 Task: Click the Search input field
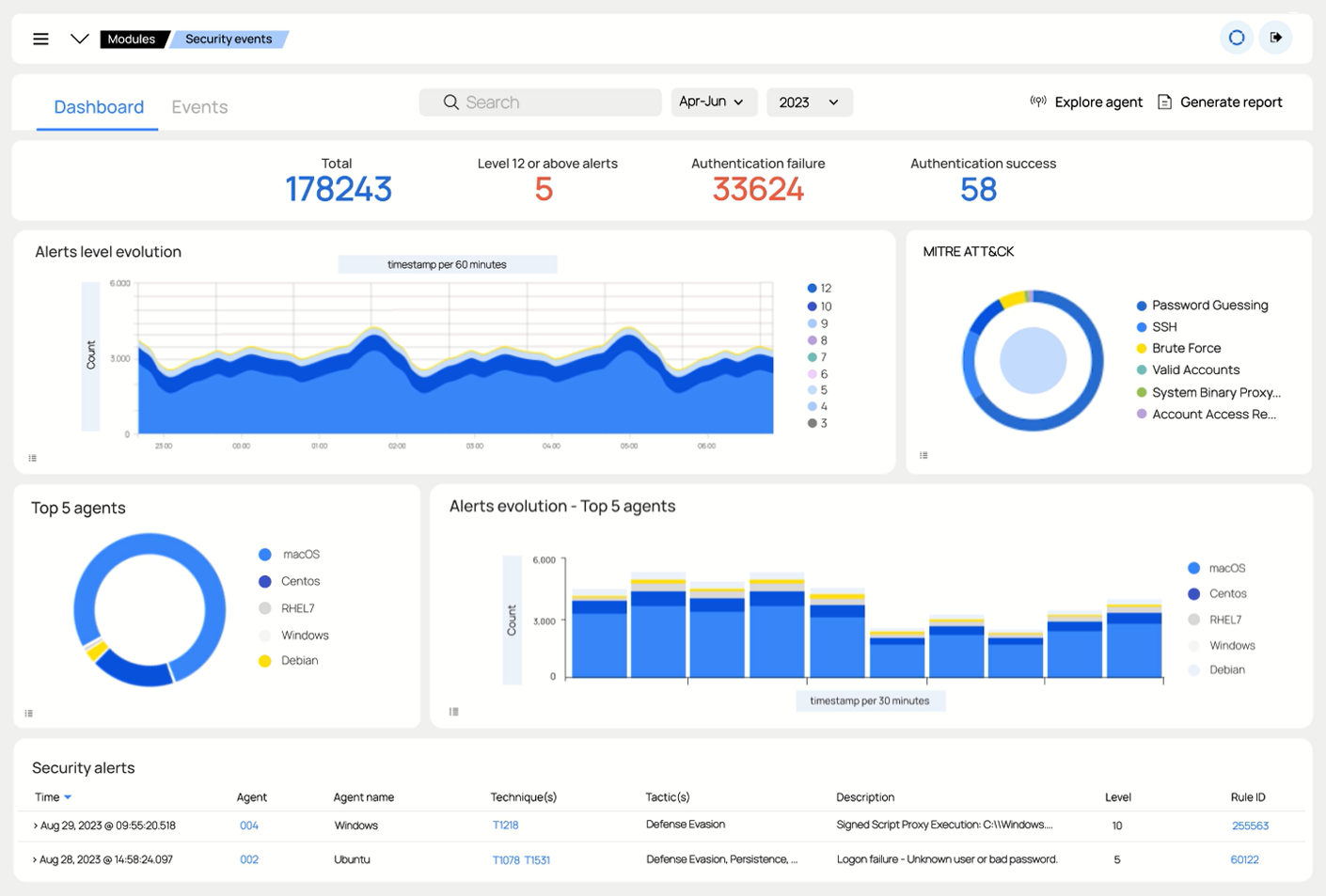pos(555,102)
